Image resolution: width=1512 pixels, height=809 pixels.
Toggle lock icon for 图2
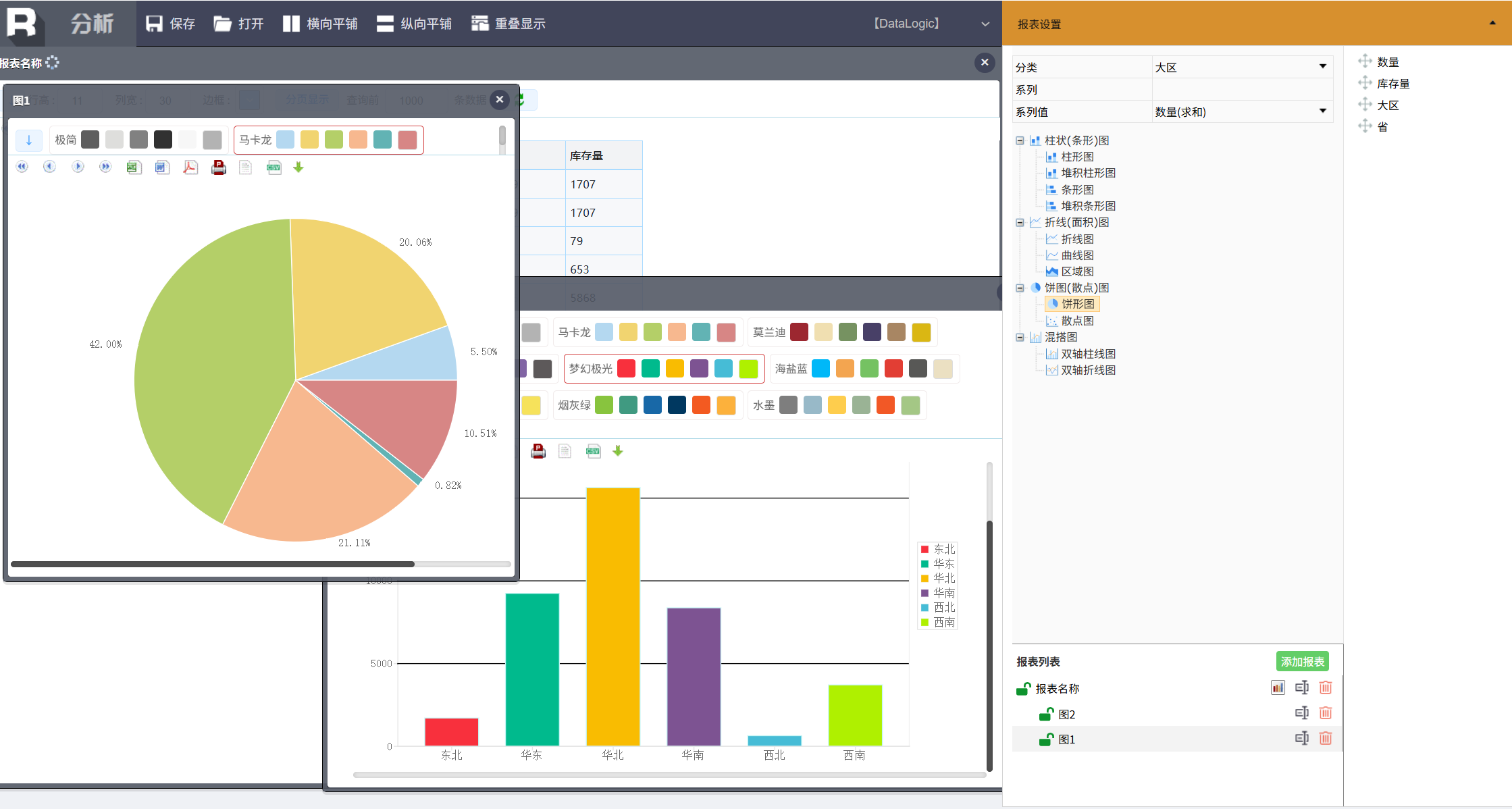1046,714
